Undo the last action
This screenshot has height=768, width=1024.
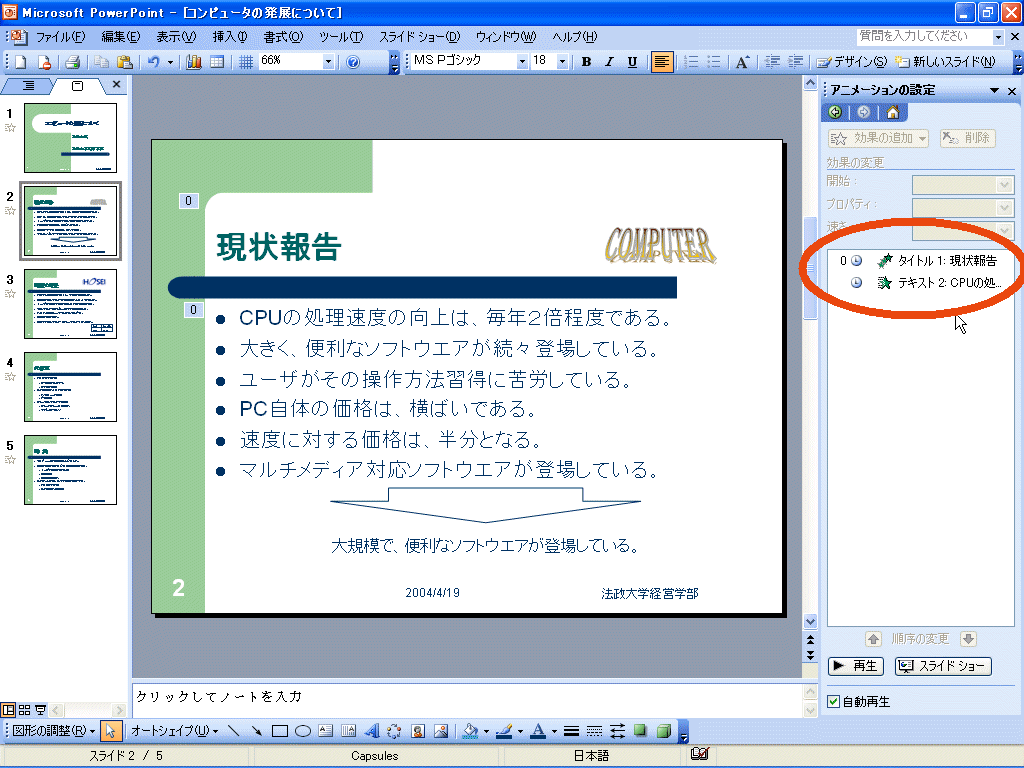coord(154,61)
